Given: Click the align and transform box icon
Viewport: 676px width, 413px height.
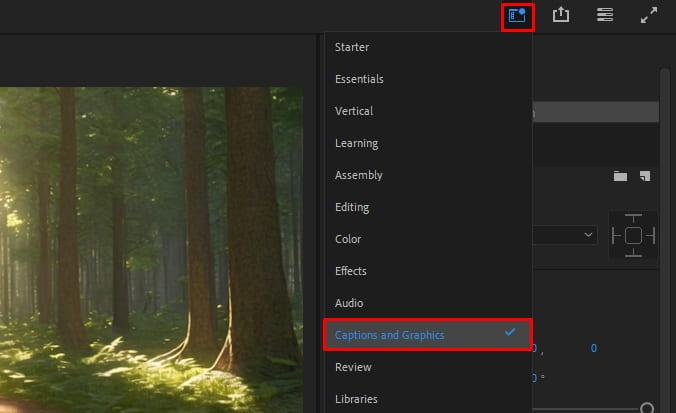Looking at the screenshot, I should click(633, 235).
